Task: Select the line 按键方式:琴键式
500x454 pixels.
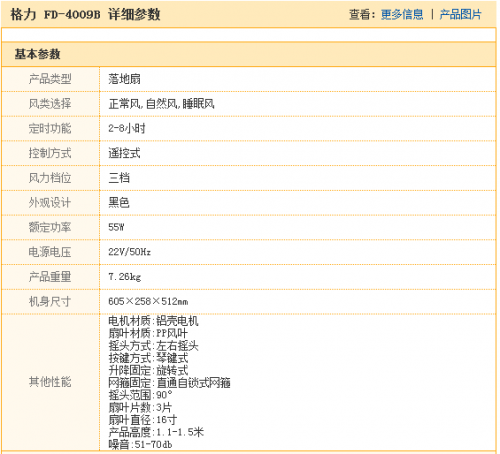Action: (148, 358)
